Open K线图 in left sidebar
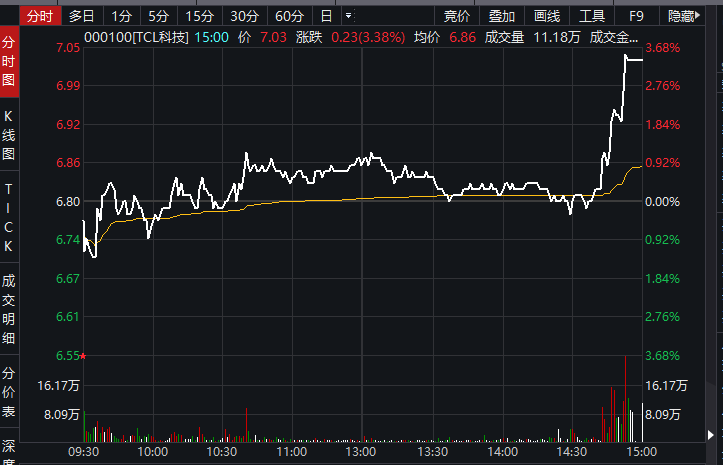723x465 pixels. 9,136
